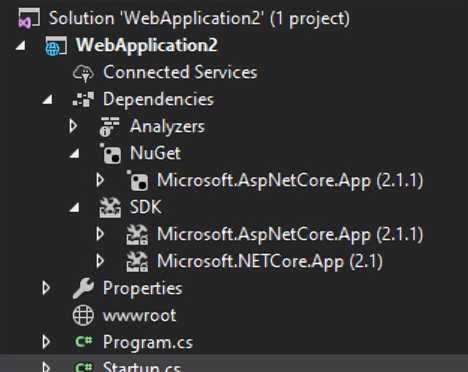Screen dimensions: 468x372
Task: Click the Properties wrench icon
Action: pyautogui.click(x=83, y=288)
